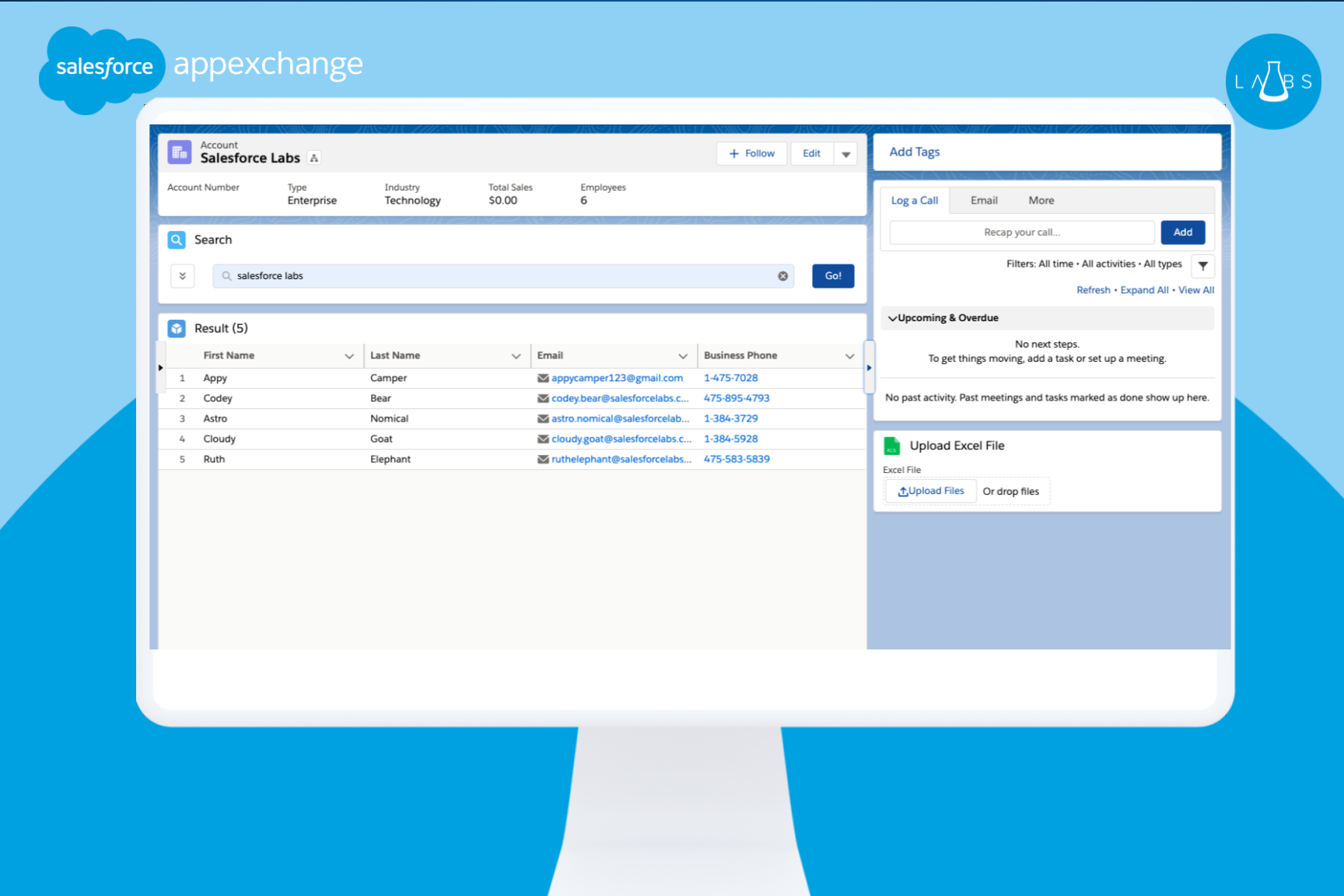
Task: Open the Business Phone column menu
Action: (849, 356)
